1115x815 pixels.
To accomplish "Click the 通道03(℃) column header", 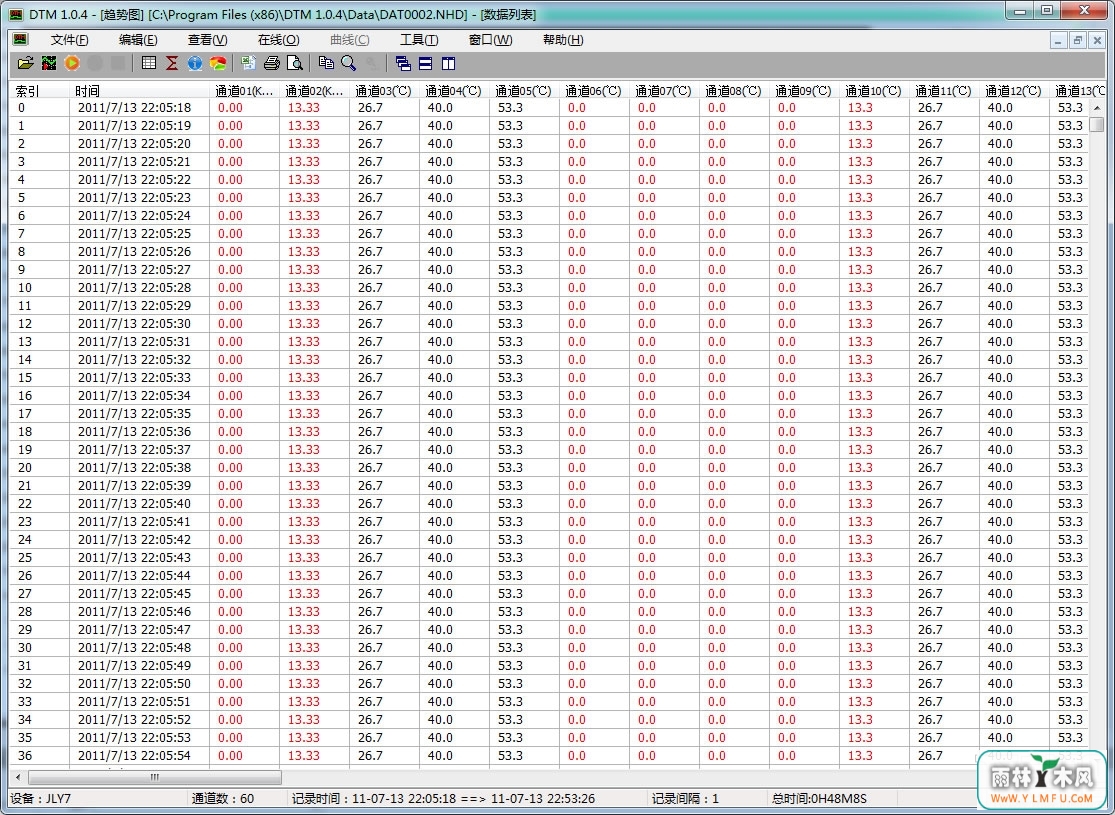I will click(x=384, y=91).
